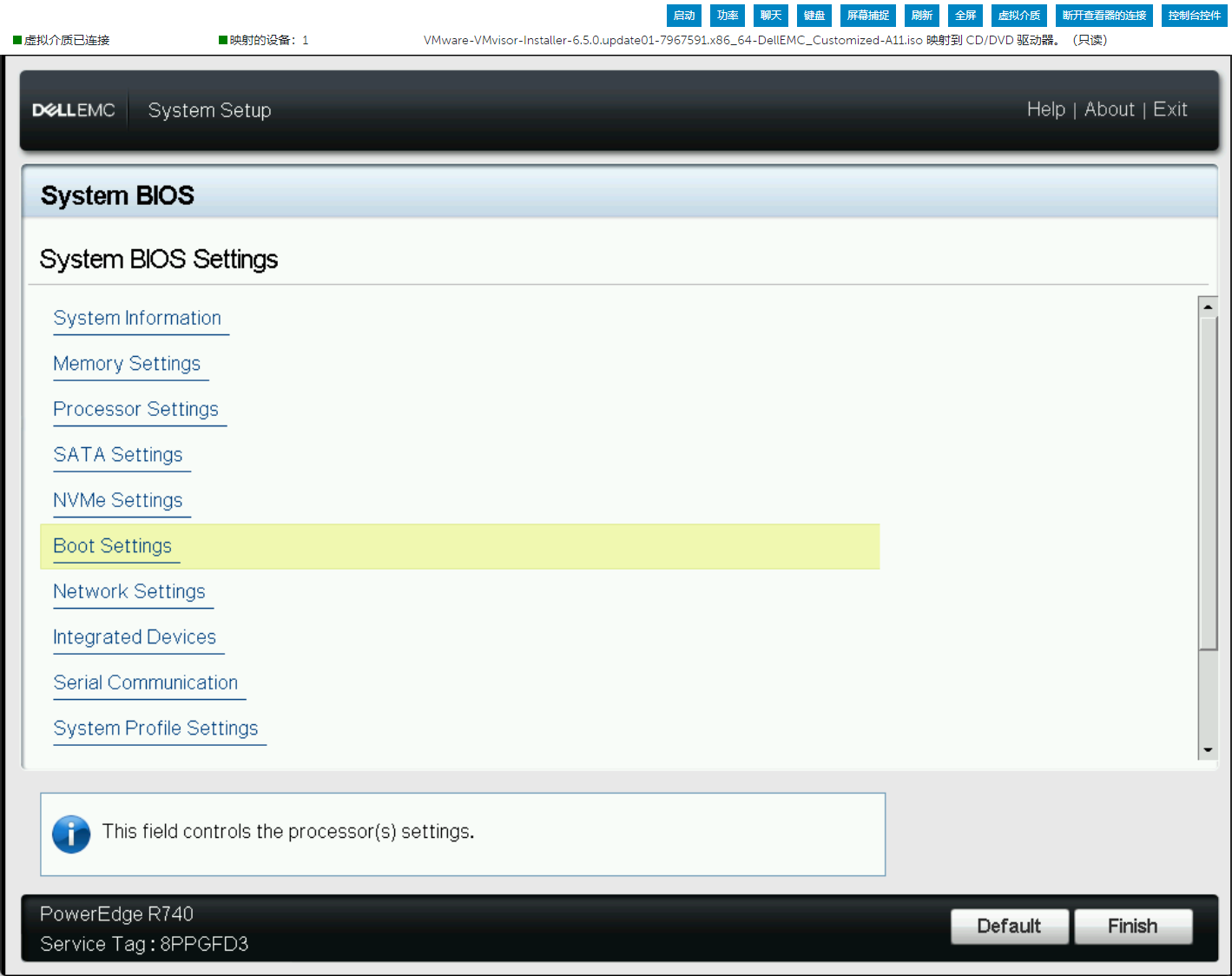The width and height of the screenshot is (1232, 976).
Task: Click the 屏幕捕捉 screen capture button
Action: pos(868,16)
